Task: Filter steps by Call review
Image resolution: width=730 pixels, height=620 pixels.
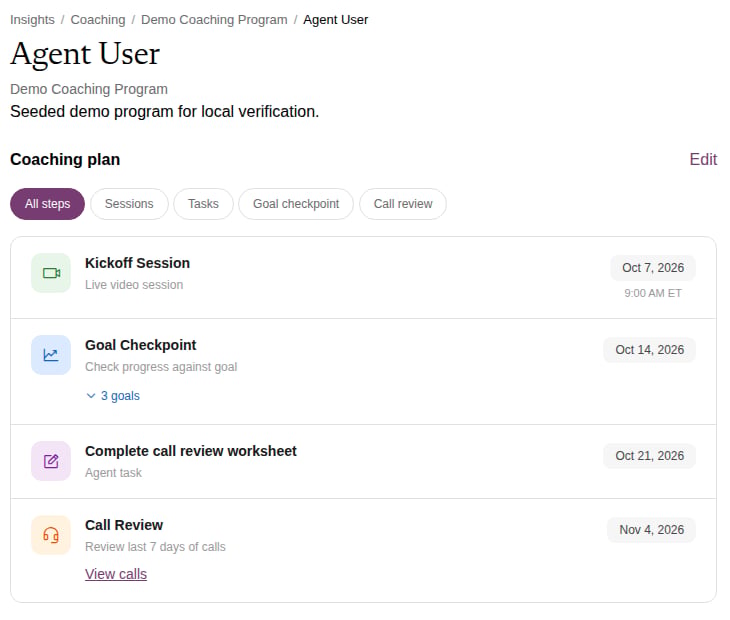Action: pos(403,204)
